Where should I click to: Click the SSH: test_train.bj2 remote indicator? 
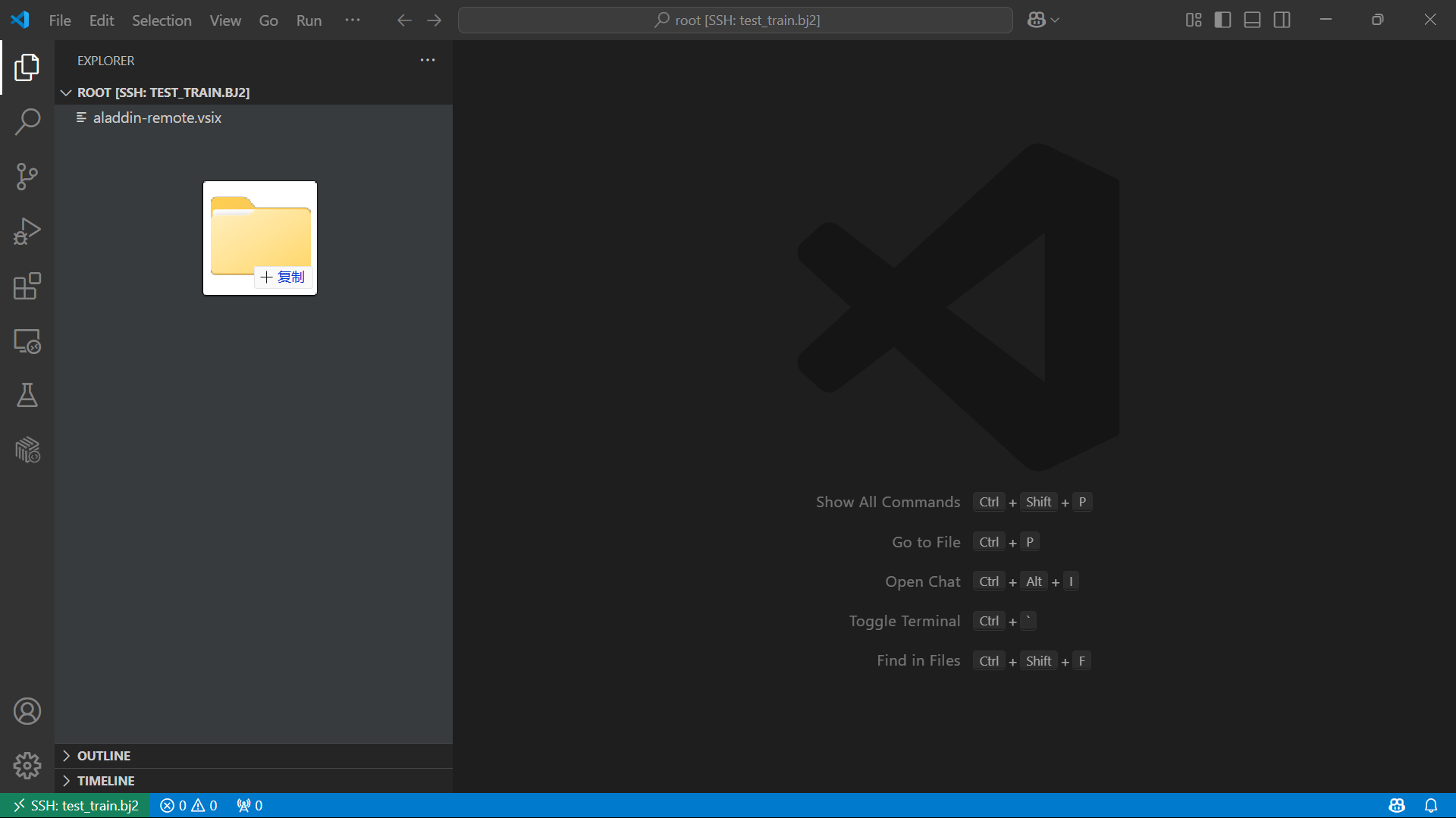coord(76,805)
